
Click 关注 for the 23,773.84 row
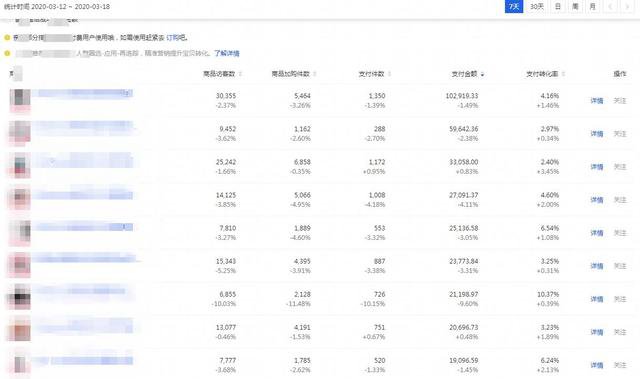pos(620,266)
